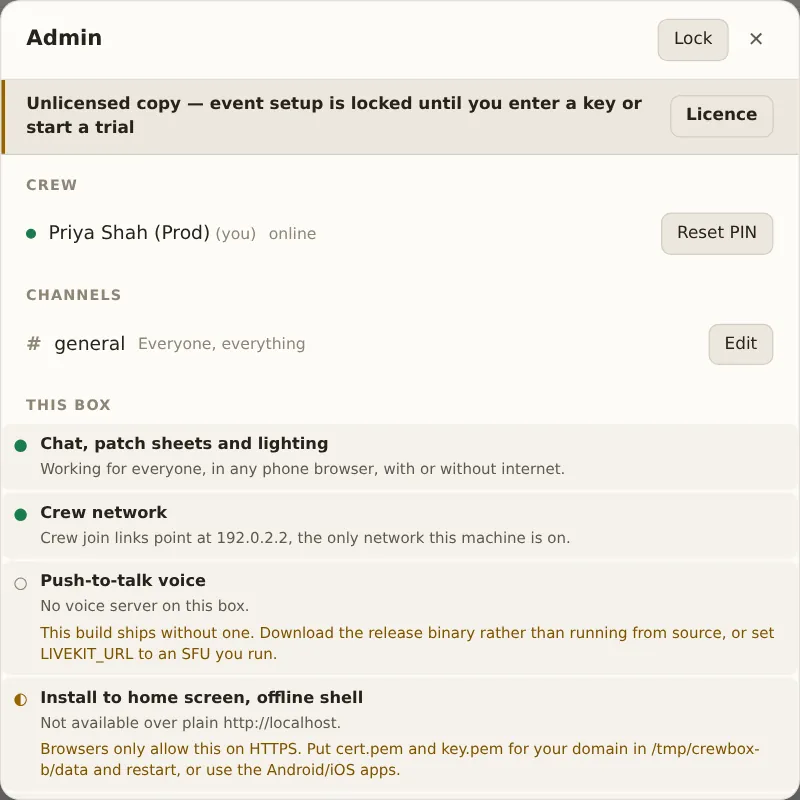Click the Admin title

(64, 38)
